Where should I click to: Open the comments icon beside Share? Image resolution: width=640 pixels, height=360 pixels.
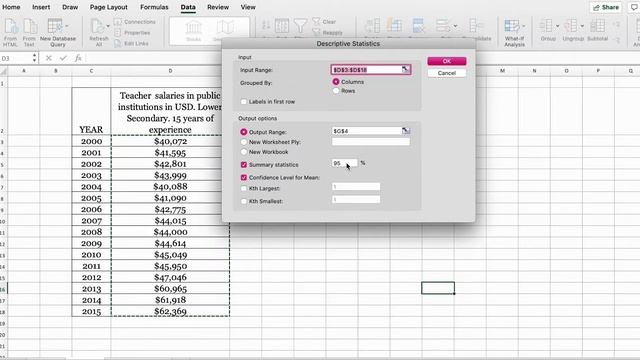pos(635,7)
